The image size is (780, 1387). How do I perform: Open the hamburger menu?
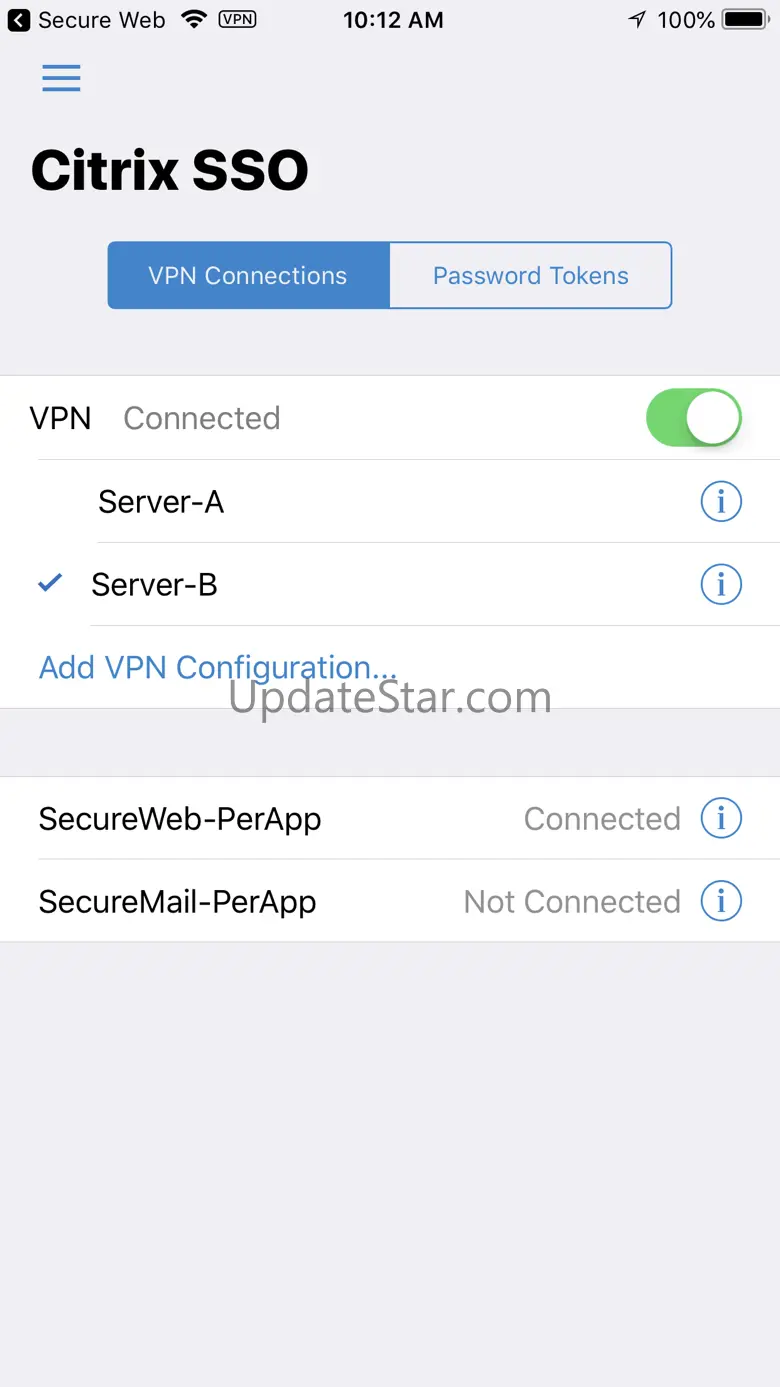pos(61,78)
